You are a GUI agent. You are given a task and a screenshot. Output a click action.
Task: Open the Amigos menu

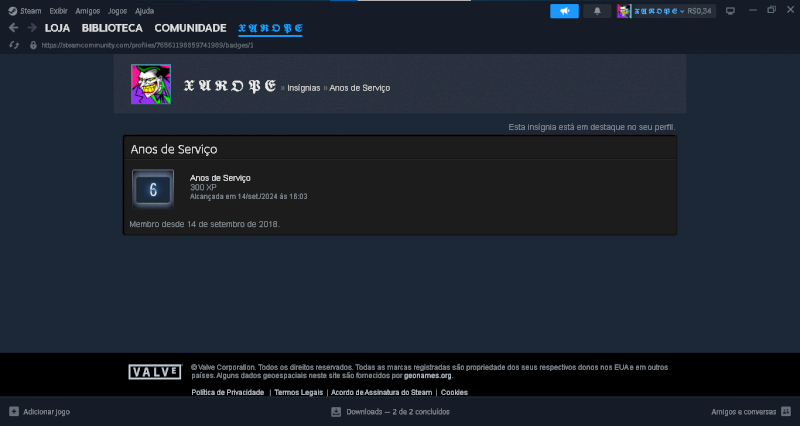87,11
